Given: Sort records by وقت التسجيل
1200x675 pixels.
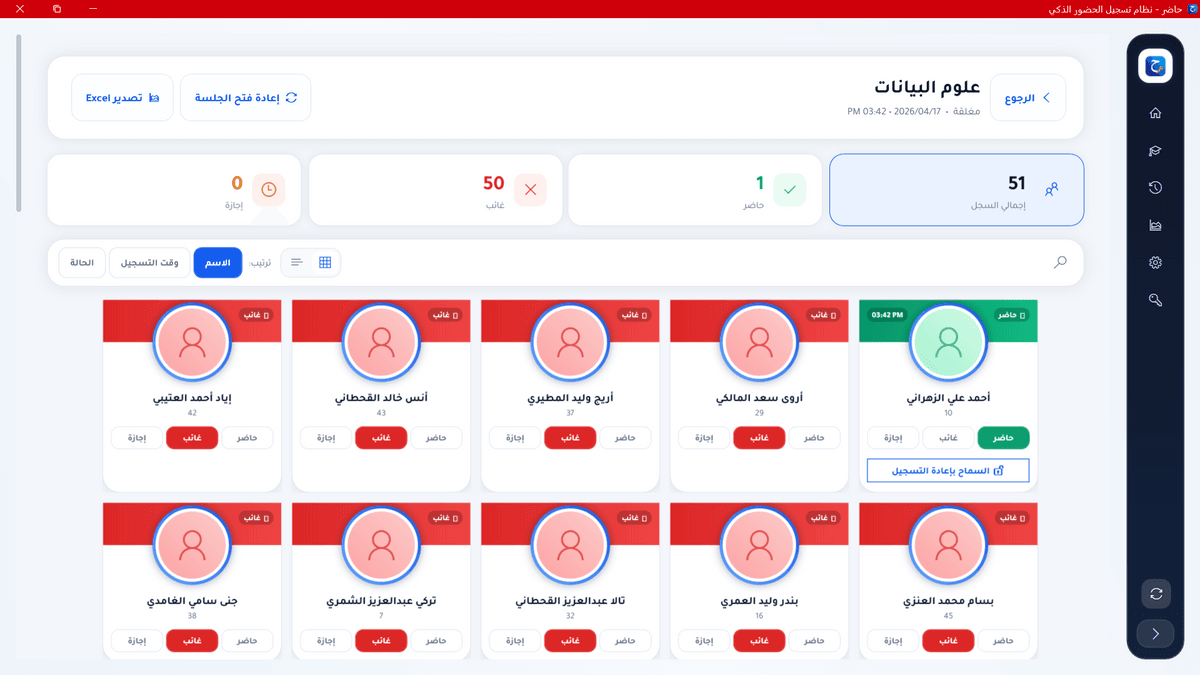Looking at the screenshot, I should click(150, 262).
